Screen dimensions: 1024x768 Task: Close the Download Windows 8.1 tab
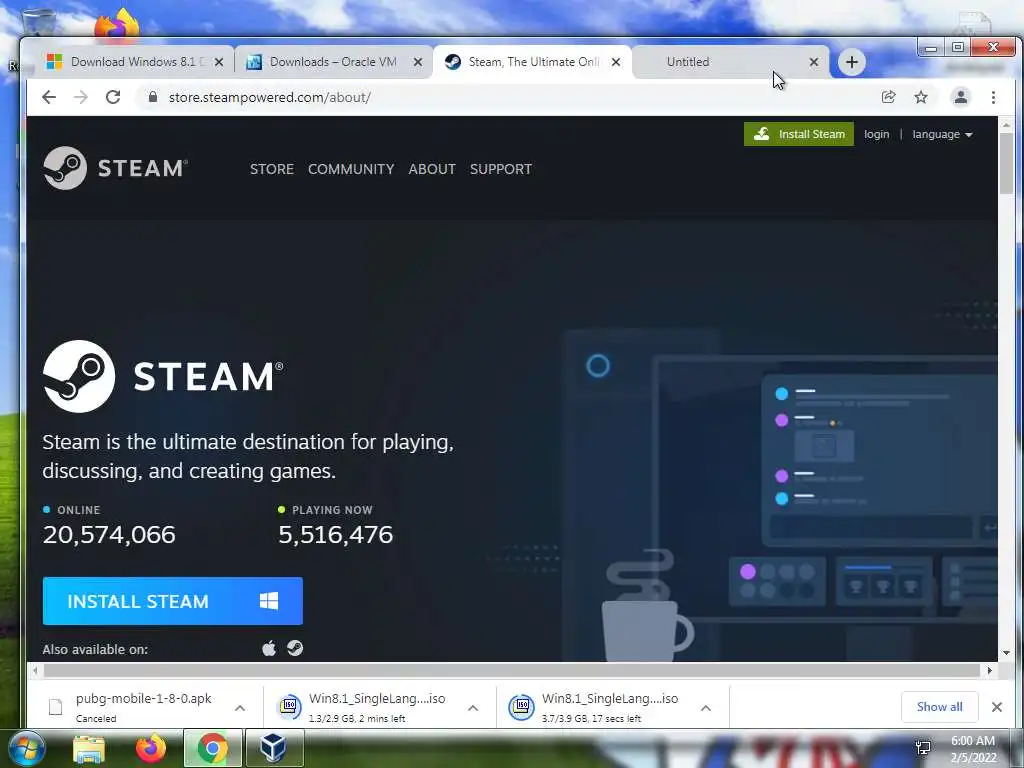click(x=219, y=62)
